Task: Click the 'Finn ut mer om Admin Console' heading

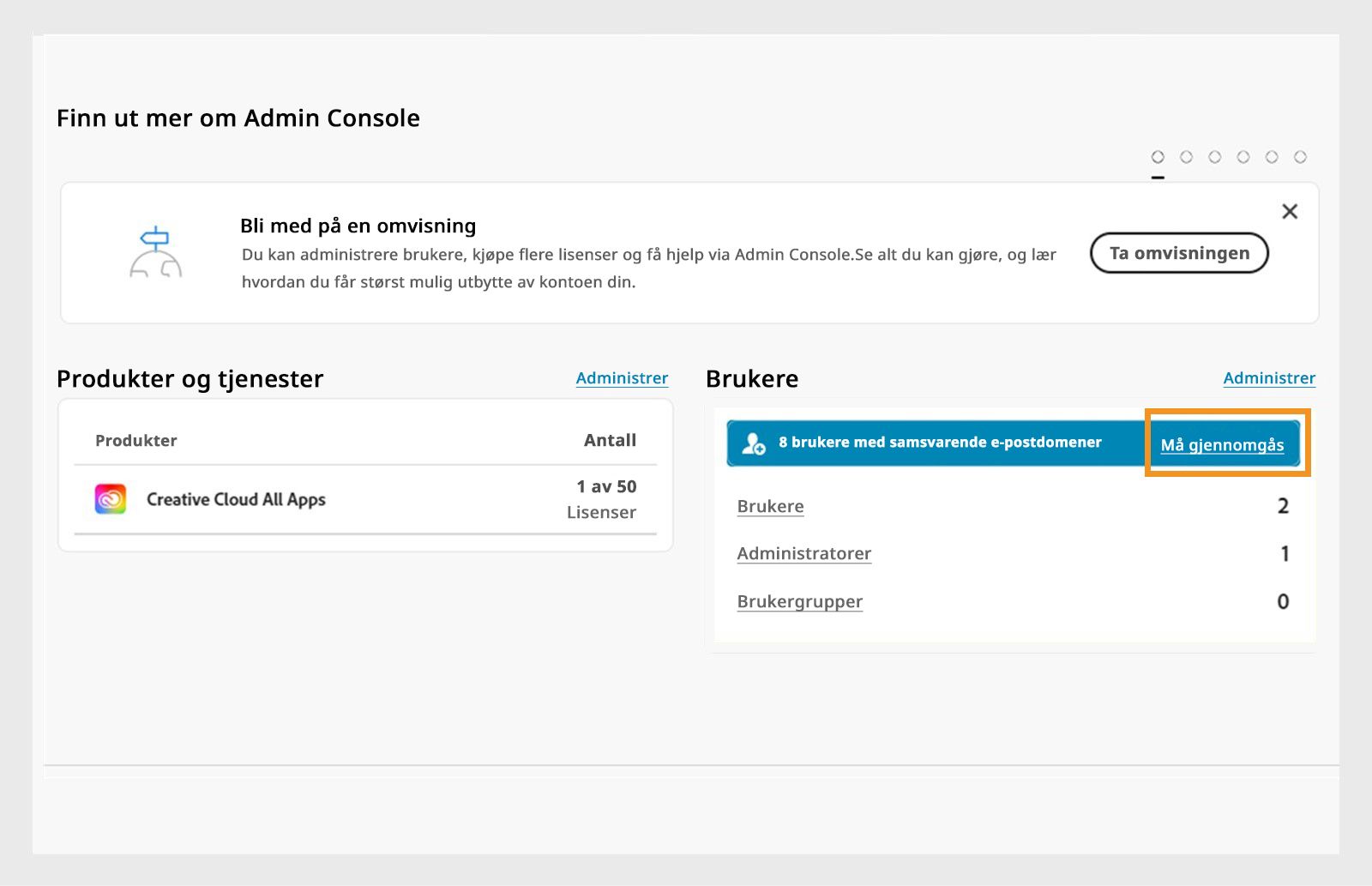Action: tap(238, 118)
